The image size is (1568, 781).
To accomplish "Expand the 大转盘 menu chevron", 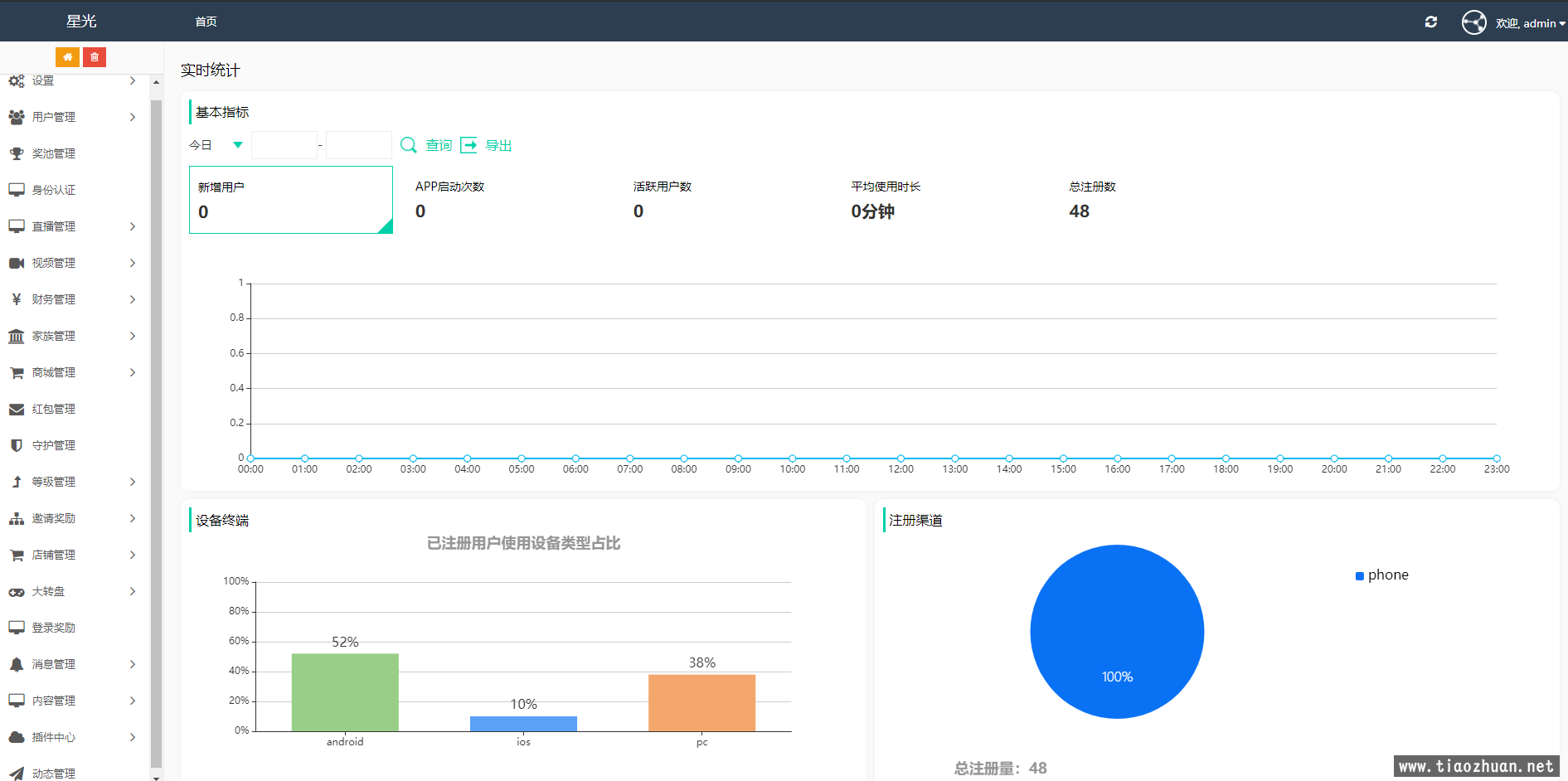I will (133, 591).
